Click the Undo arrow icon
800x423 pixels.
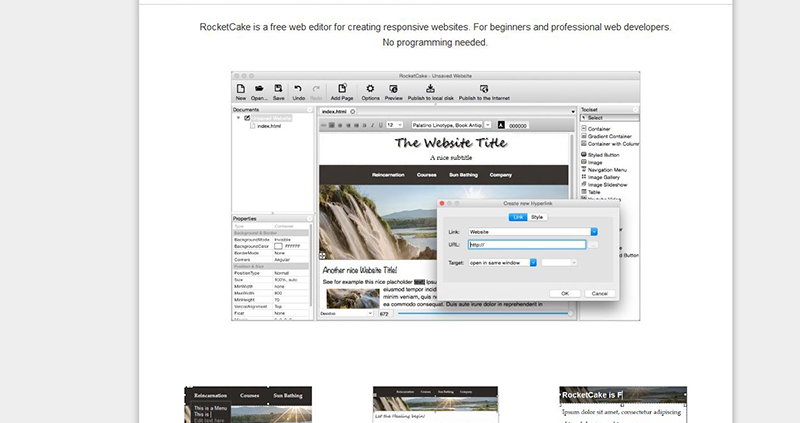tap(298, 89)
